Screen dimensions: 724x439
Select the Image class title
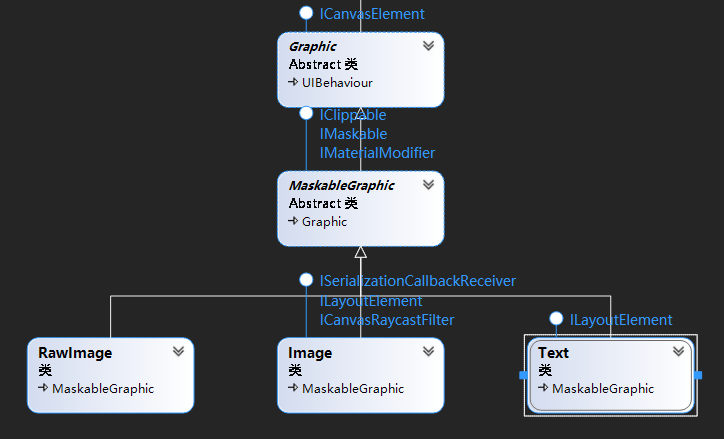click(310, 353)
